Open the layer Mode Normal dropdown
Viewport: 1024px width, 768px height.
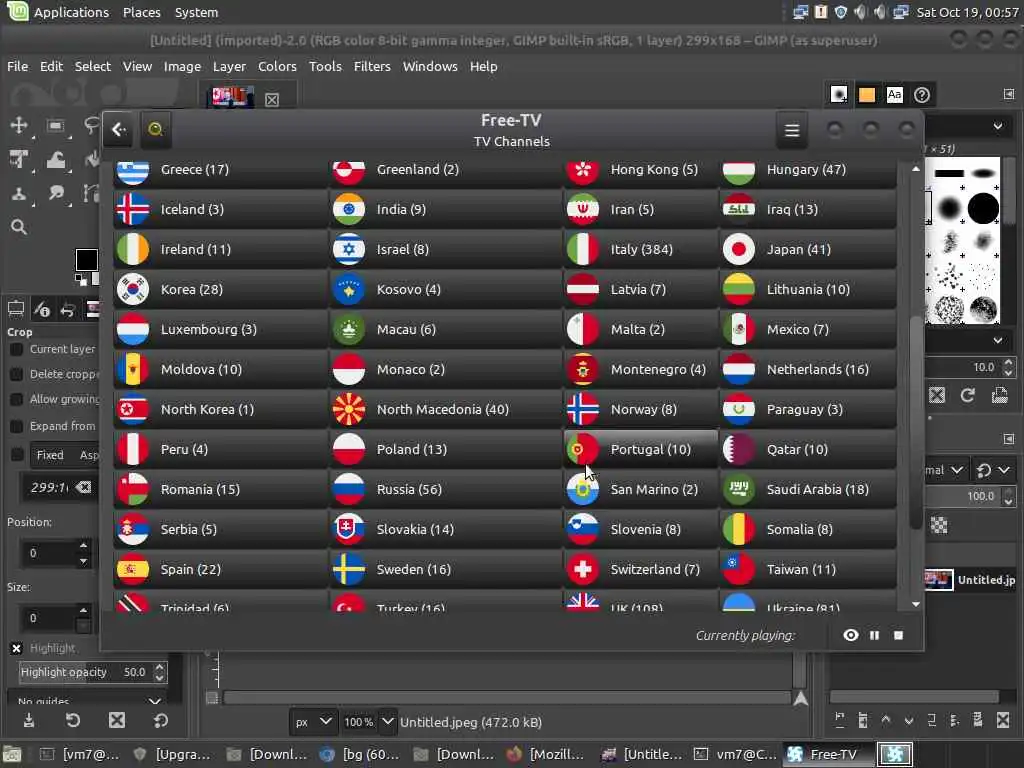(945, 470)
